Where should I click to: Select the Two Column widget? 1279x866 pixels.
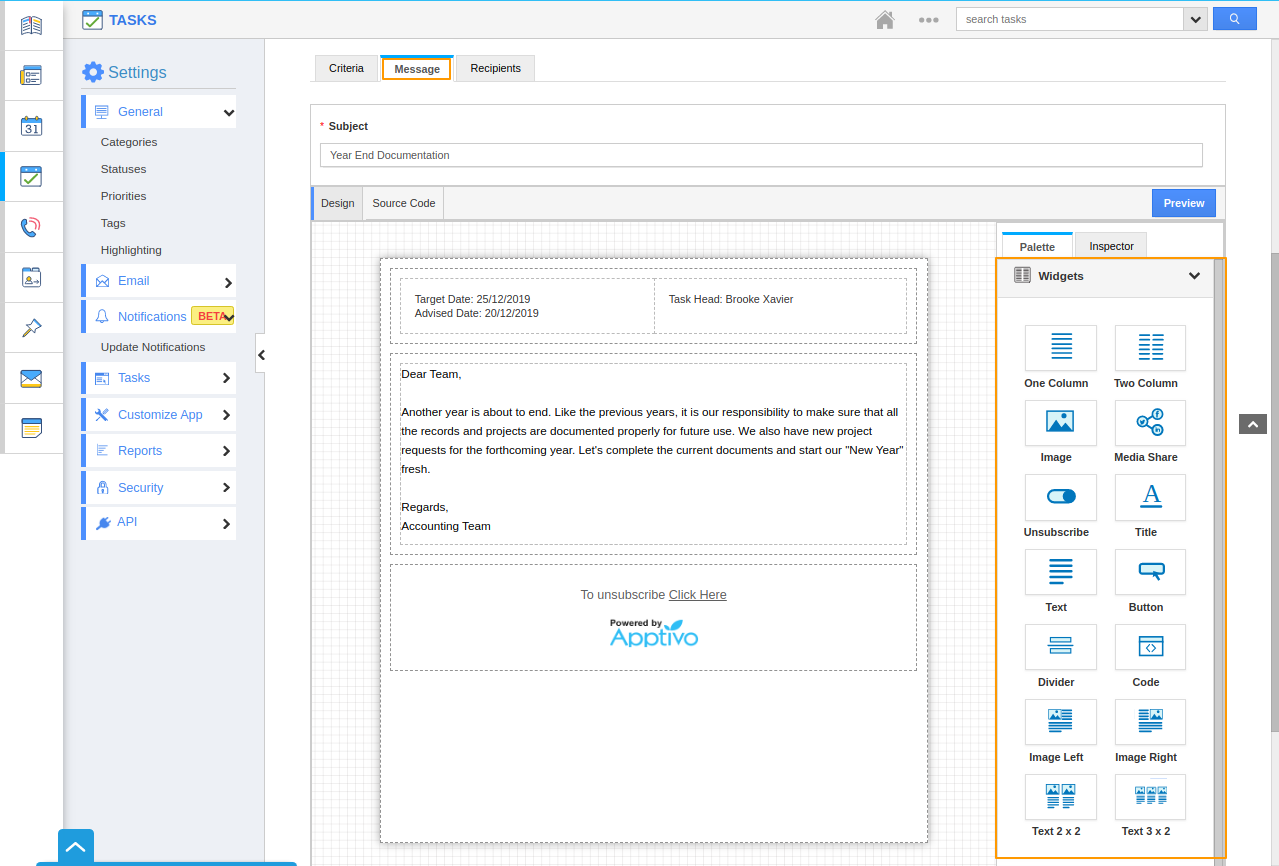pyautogui.click(x=1150, y=348)
